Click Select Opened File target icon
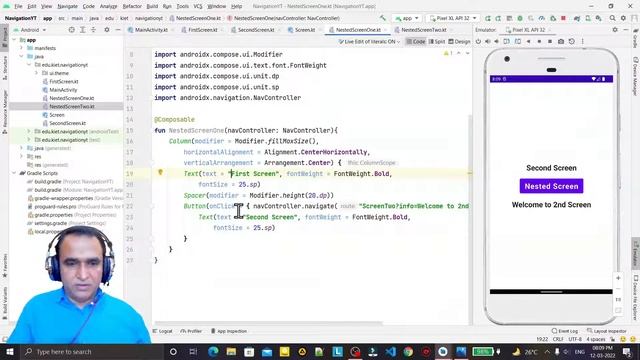The width and height of the screenshot is (640, 360). (x=71, y=30)
